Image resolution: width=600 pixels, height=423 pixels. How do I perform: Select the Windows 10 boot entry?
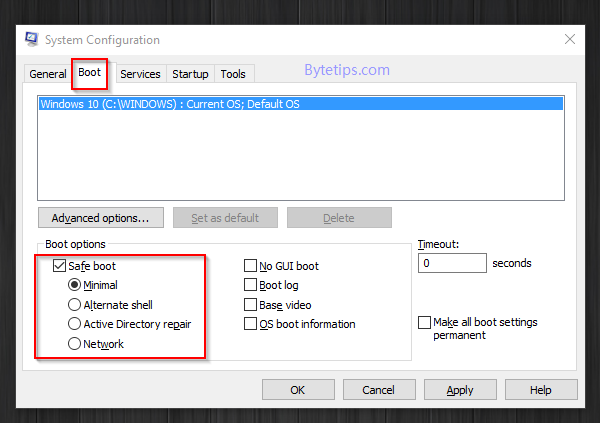point(301,104)
